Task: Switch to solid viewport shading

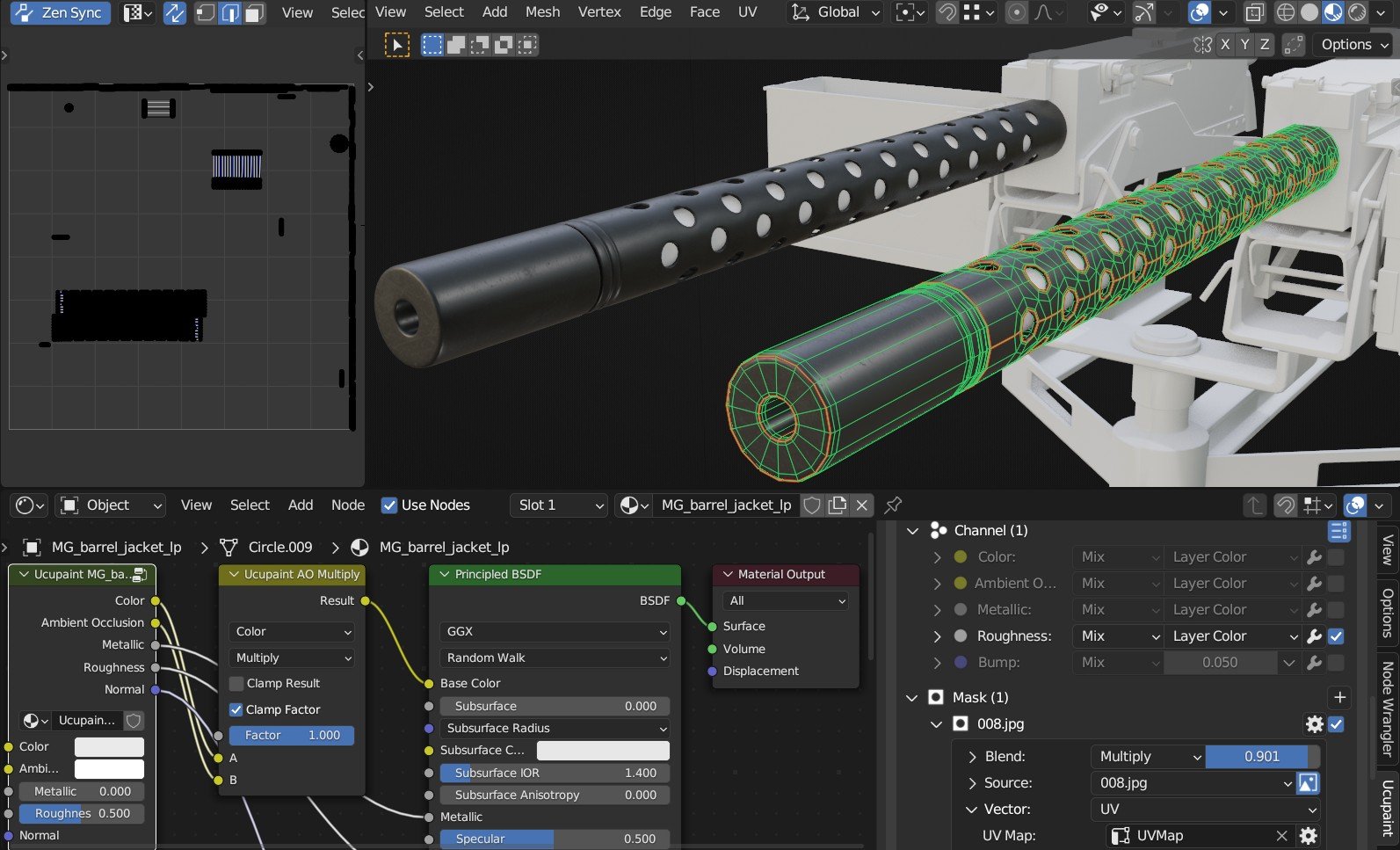Action: click(x=1309, y=12)
